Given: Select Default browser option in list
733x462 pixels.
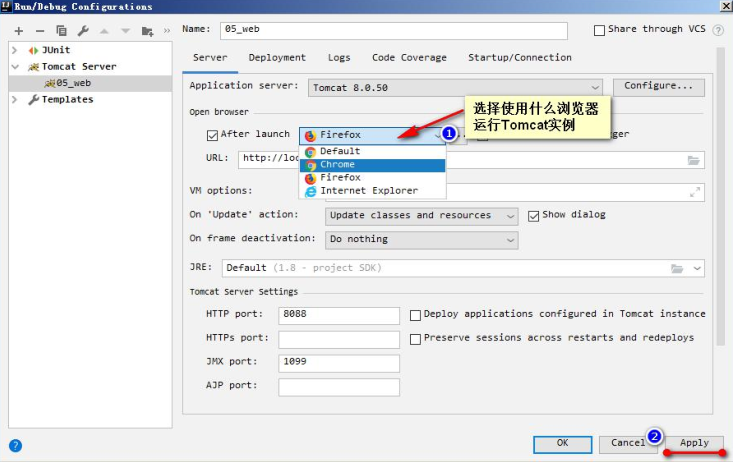Looking at the screenshot, I should pyautogui.click(x=373, y=152).
